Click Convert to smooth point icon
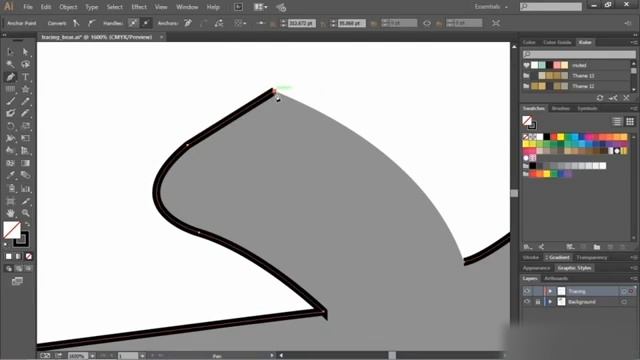 tap(91, 23)
